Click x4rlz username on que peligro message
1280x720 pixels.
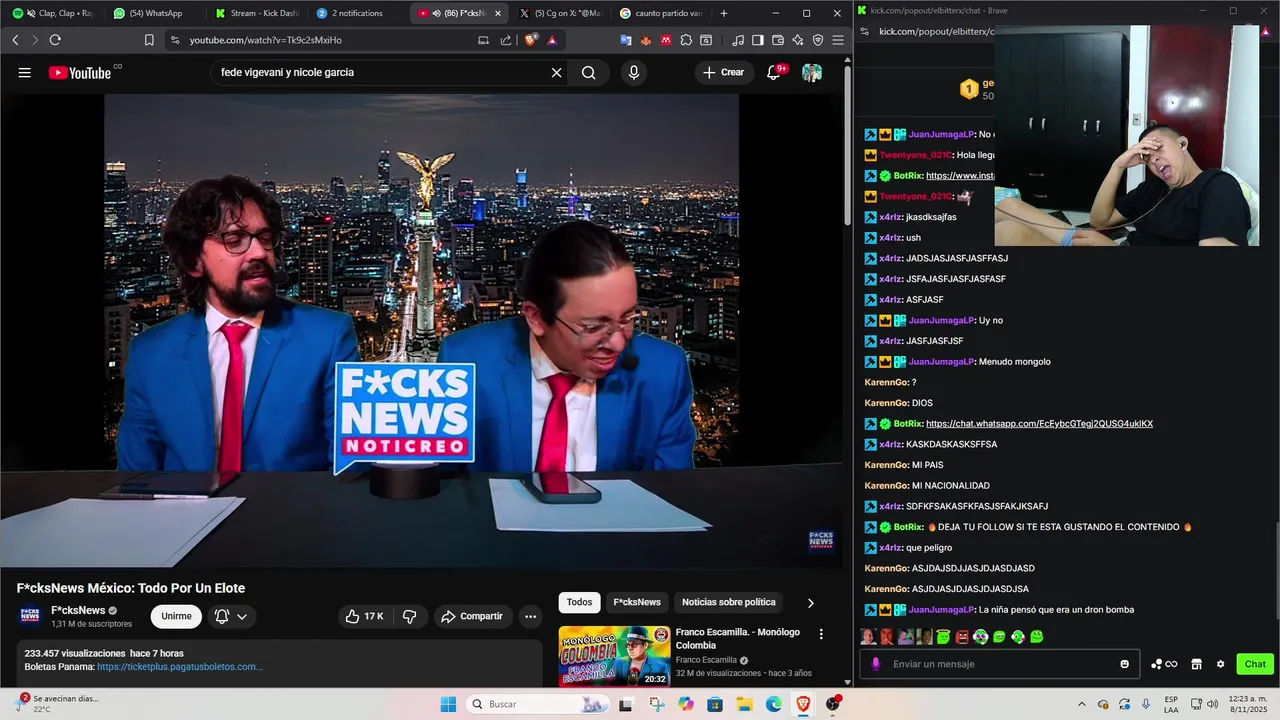tap(891, 548)
